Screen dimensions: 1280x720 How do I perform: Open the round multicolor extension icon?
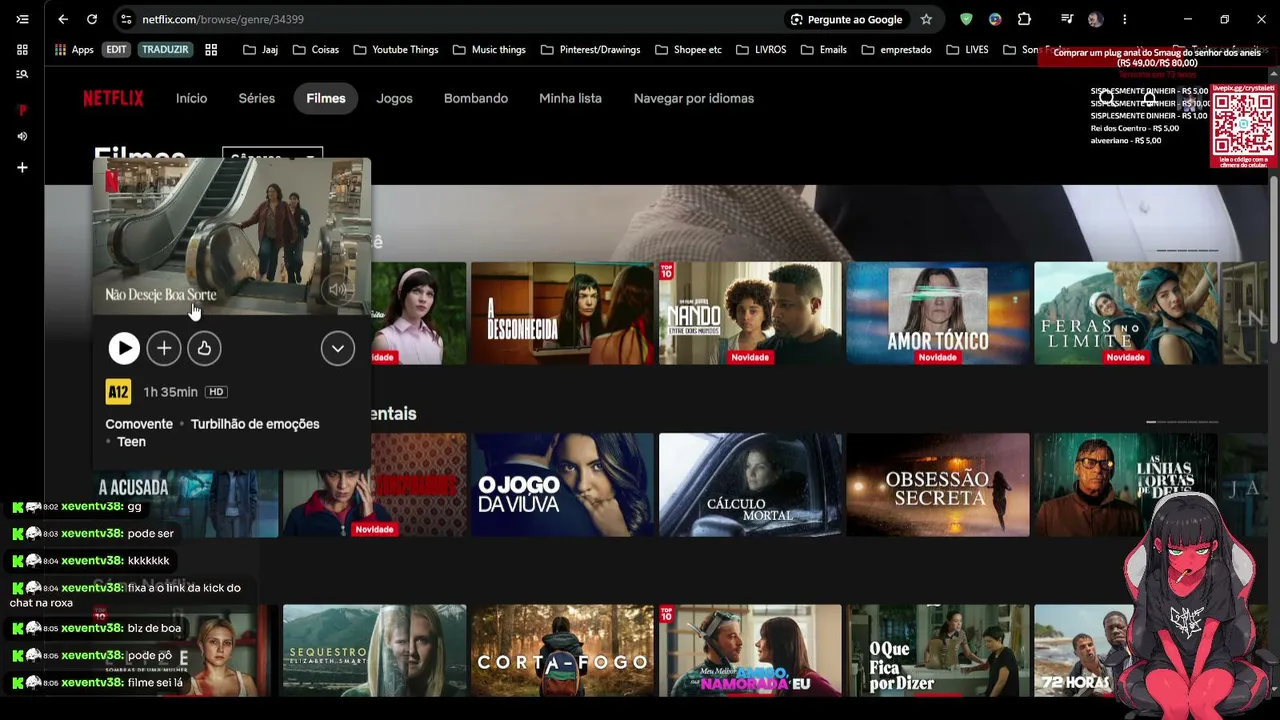pyautogui.click(x=995, y=19)
